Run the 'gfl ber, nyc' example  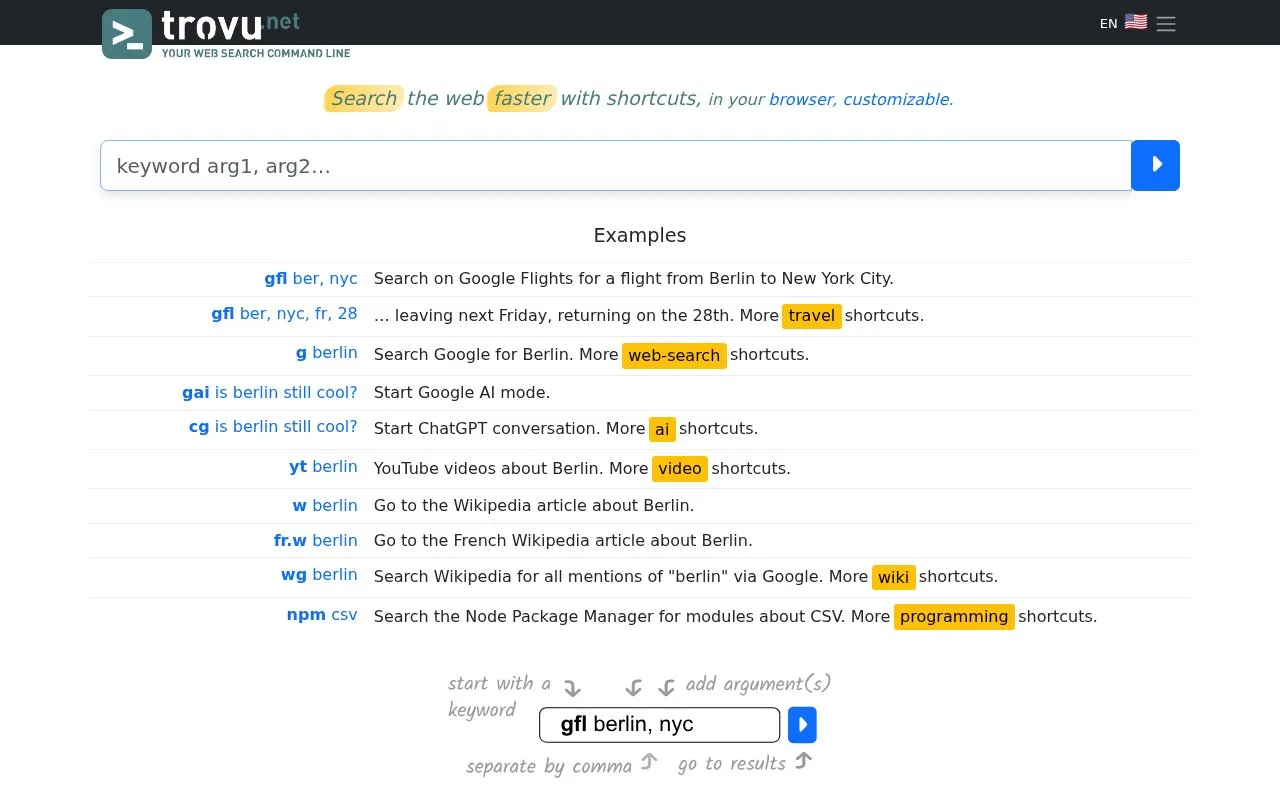[x=311, y=278]
